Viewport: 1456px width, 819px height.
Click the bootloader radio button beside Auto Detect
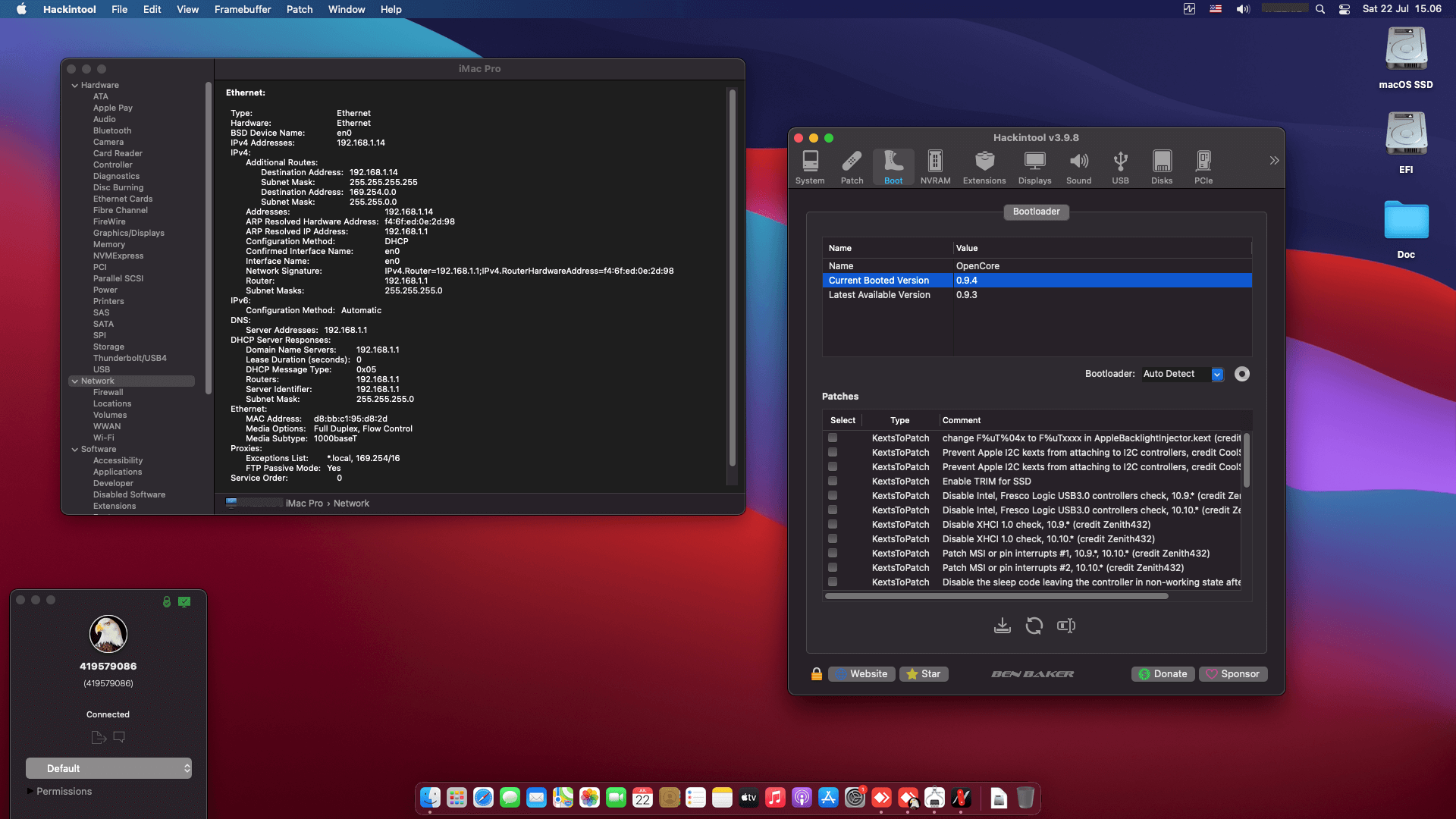click(1242, 374)
